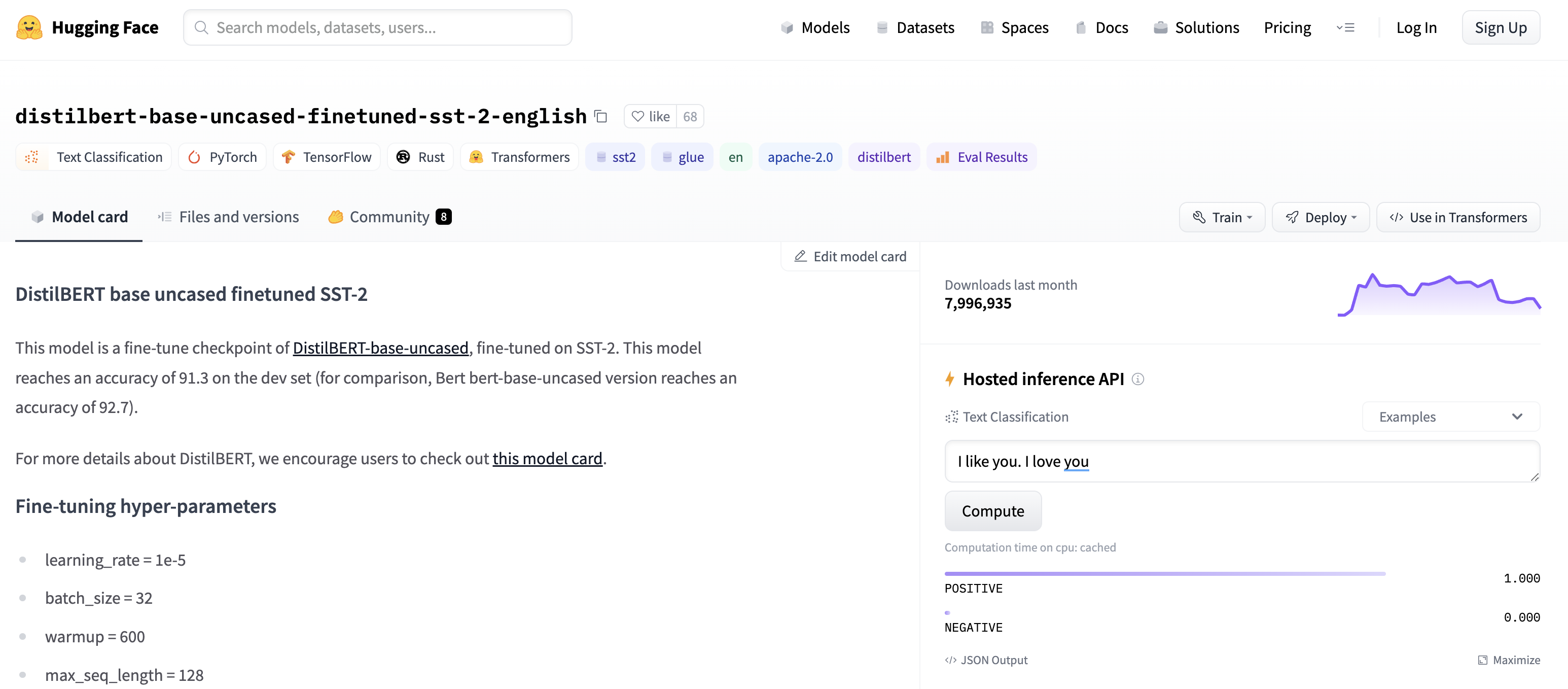Click the Community hands icon
This screenshot has height=689, width=1568.
[x=335, y=217]
